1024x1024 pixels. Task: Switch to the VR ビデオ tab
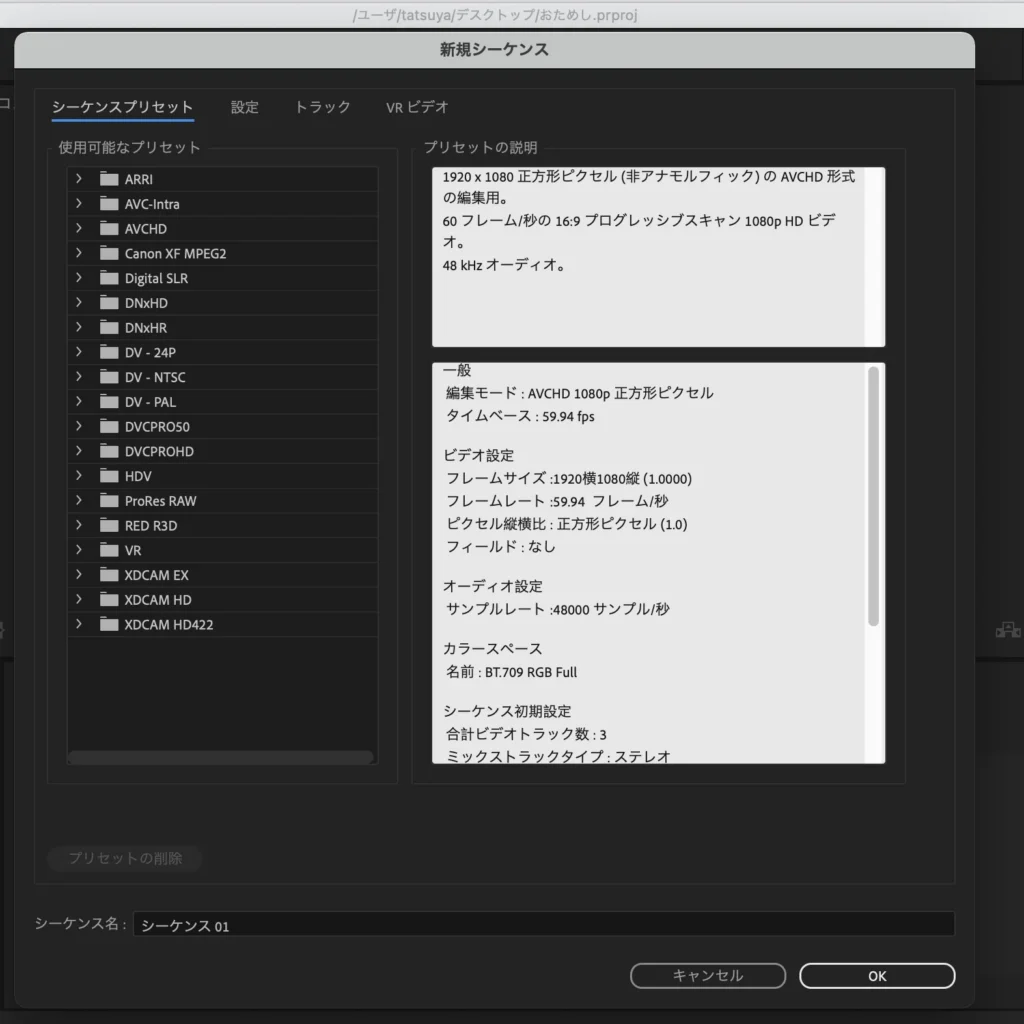pos(417,107)
